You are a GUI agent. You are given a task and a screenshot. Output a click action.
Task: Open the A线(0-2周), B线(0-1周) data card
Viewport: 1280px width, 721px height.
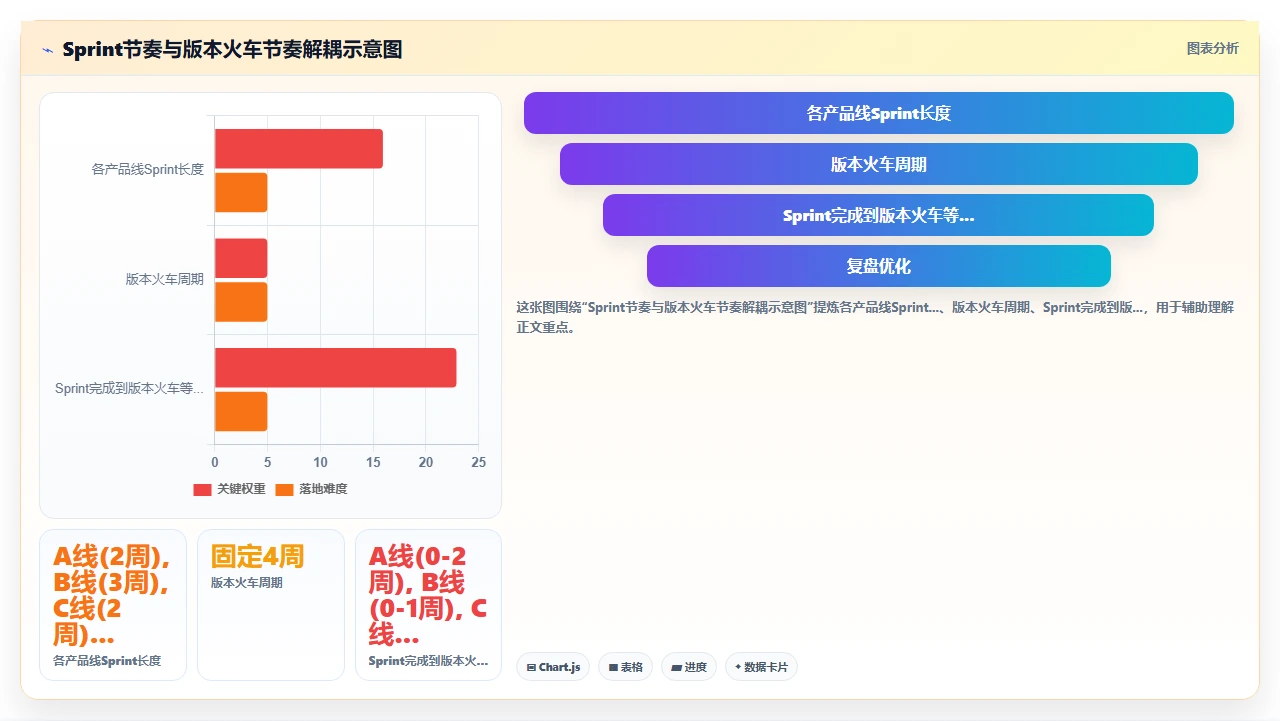pyautogui.click(x=428, y=605)
